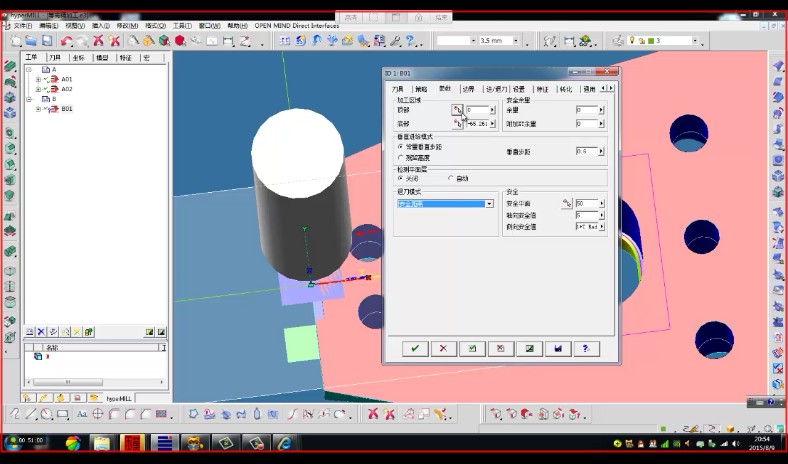Expand the A01 tree node
This screenshot has width=788, height=464.
point(38,79)
